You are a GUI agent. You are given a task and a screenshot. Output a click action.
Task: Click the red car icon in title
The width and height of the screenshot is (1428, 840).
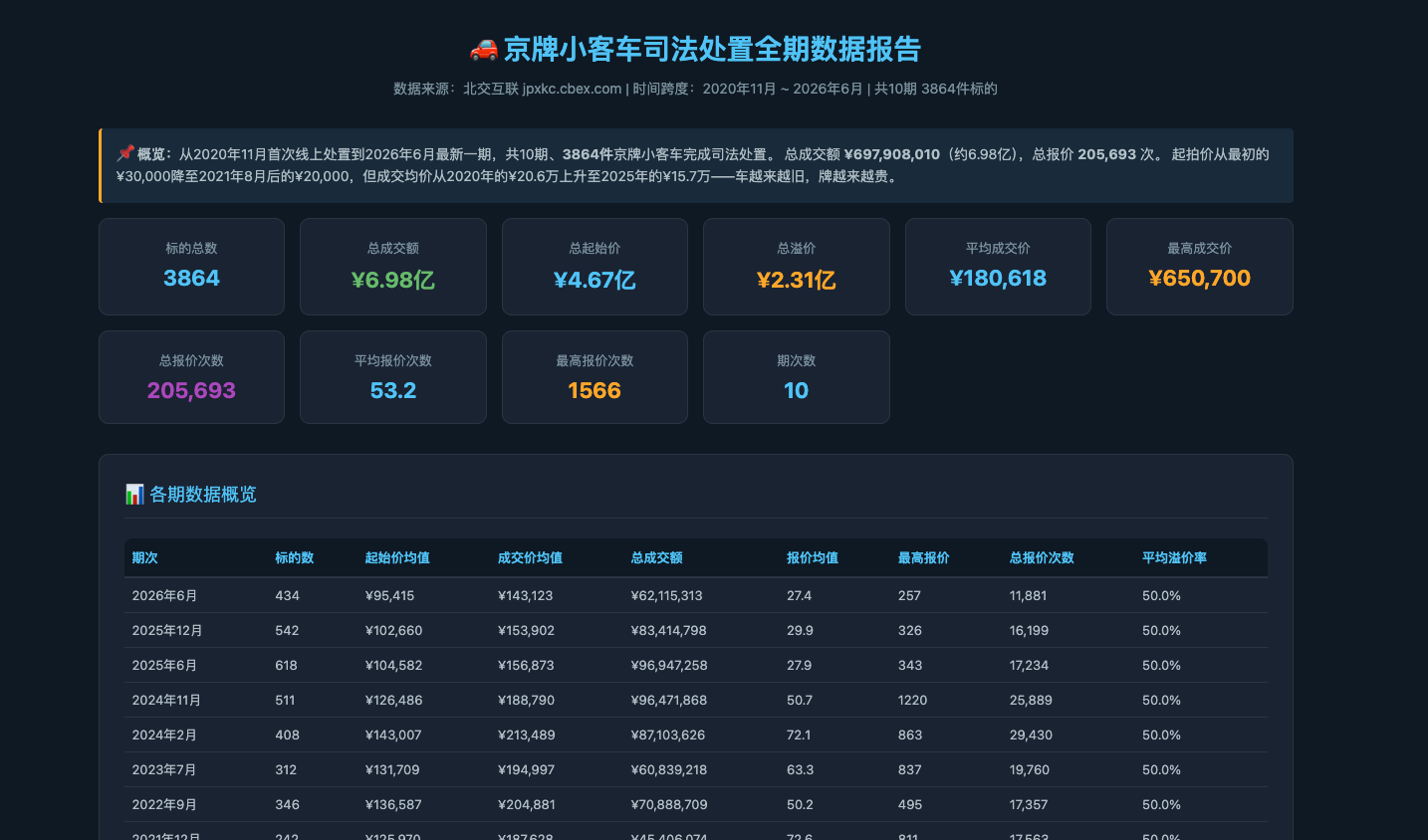click(484, 49)
